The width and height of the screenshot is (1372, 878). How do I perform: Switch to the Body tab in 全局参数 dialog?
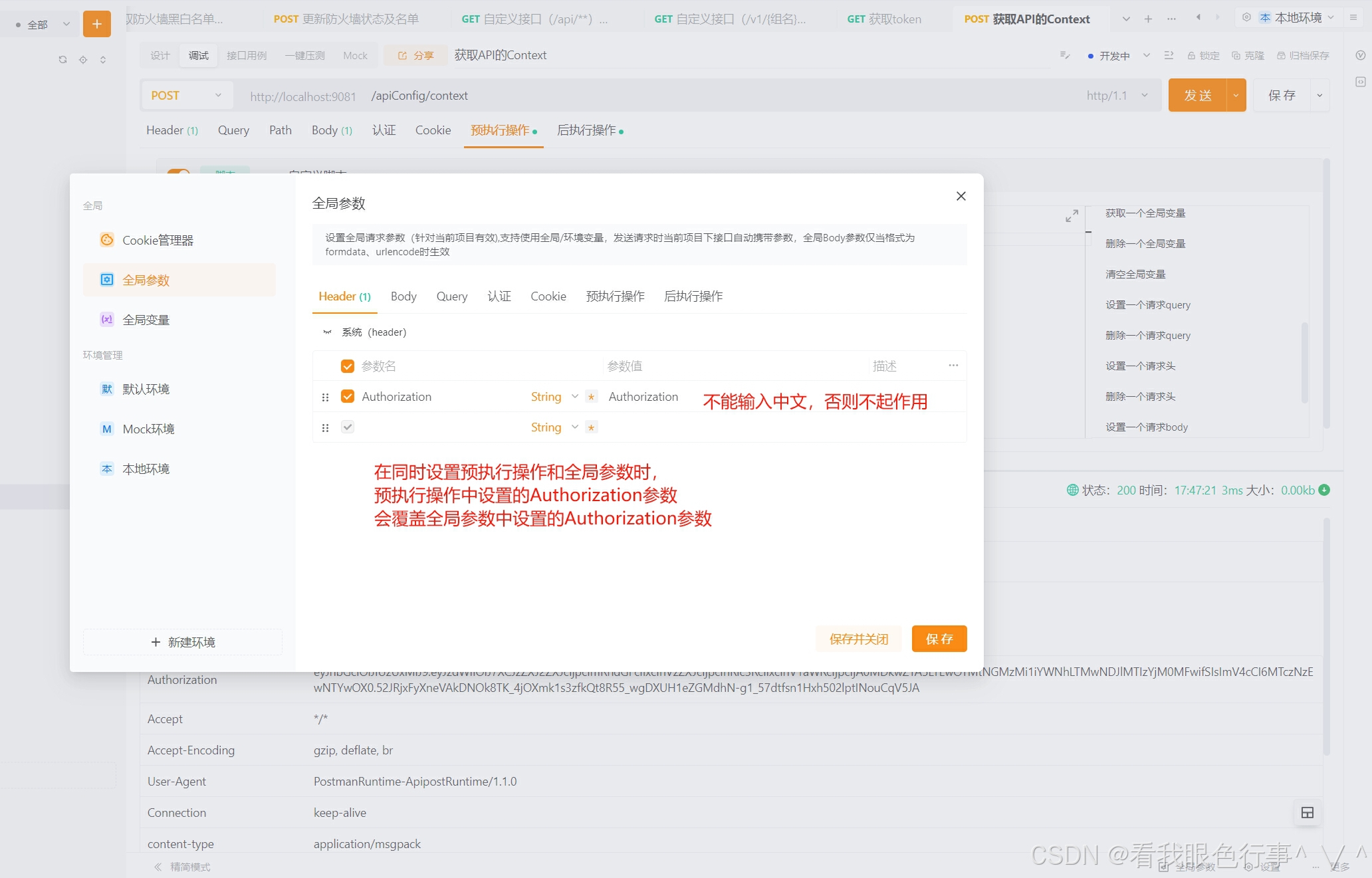click(x=403, y=296)
